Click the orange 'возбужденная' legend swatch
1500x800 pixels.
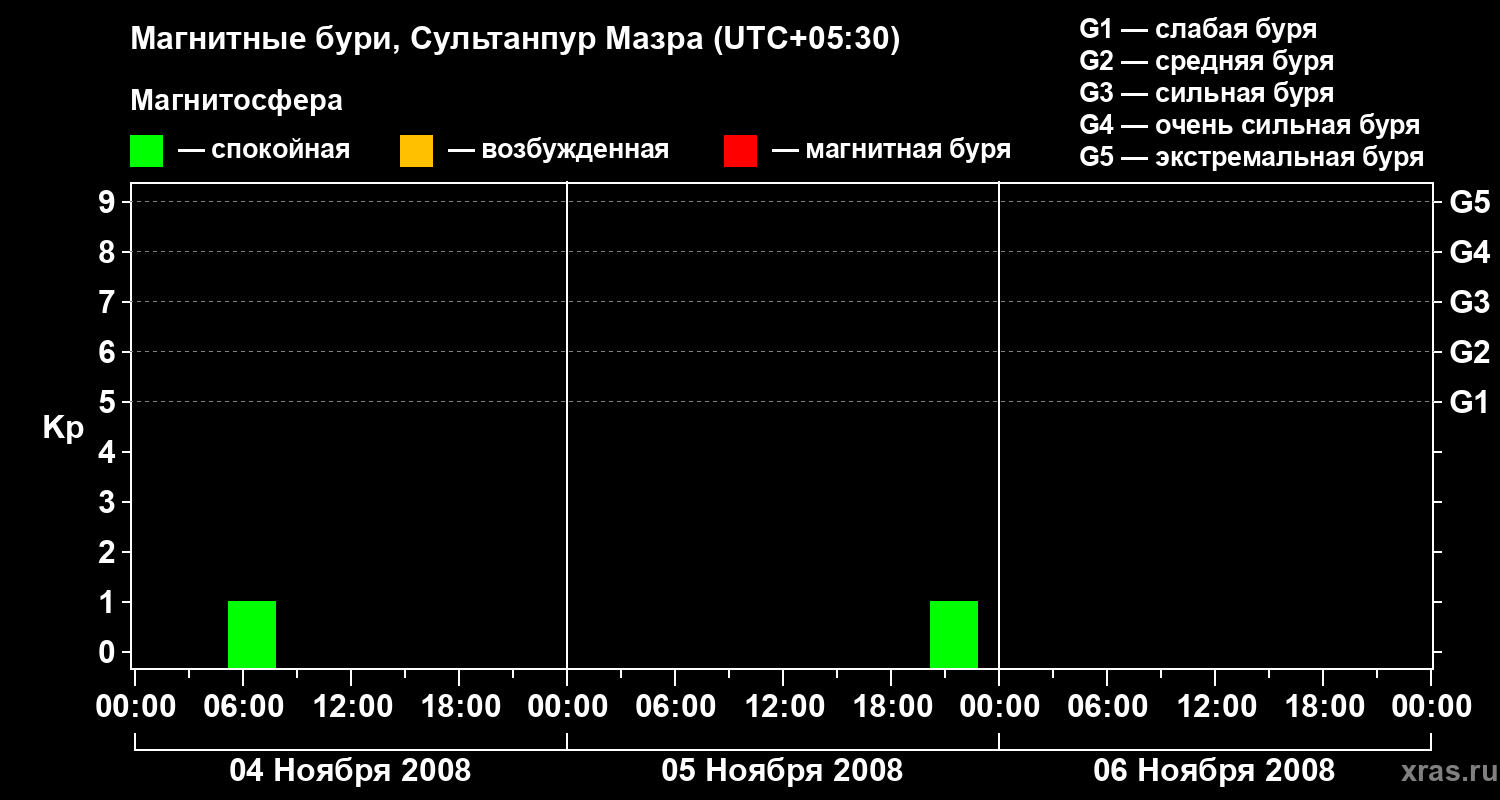pyautogui.click(x=416, y=150)
